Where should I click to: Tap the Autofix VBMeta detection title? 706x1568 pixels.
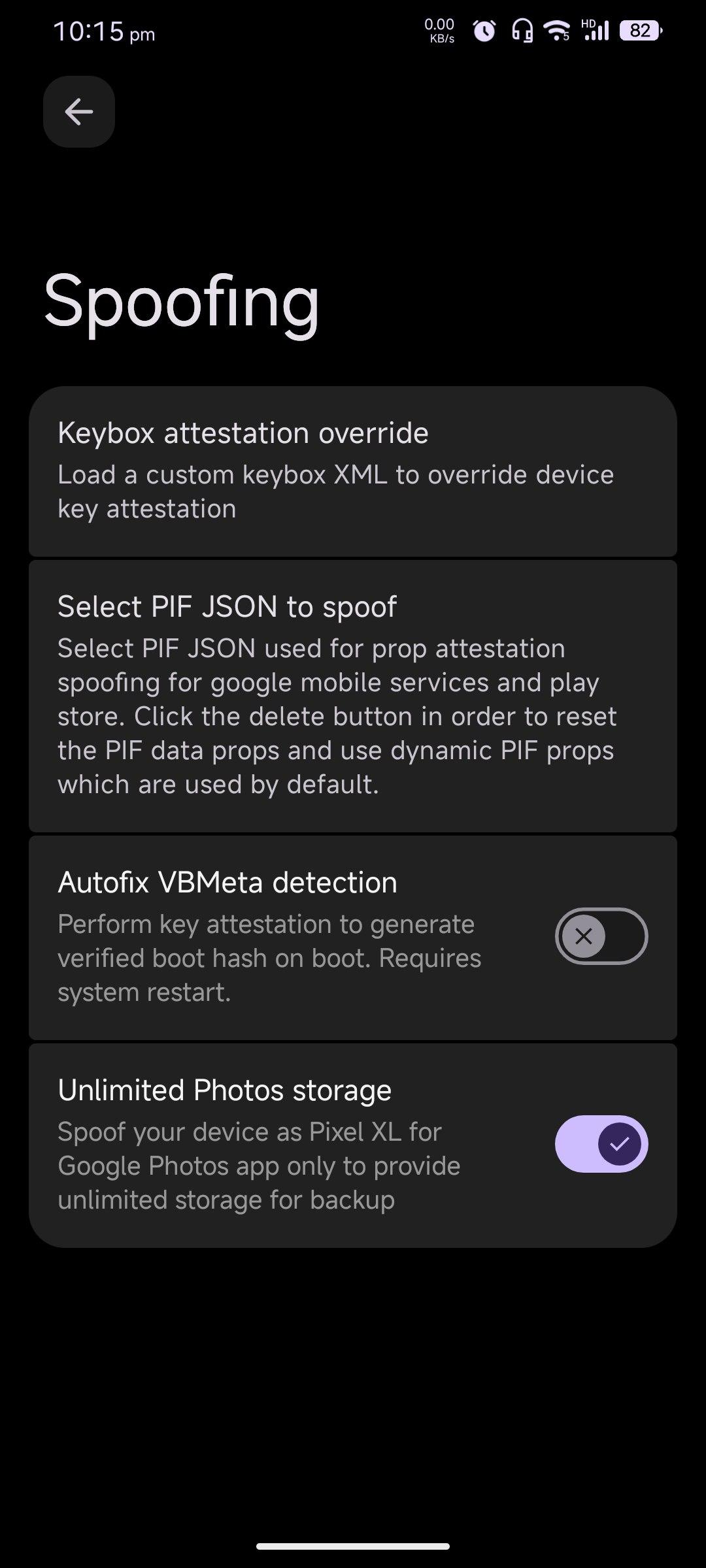coord(227,883)
